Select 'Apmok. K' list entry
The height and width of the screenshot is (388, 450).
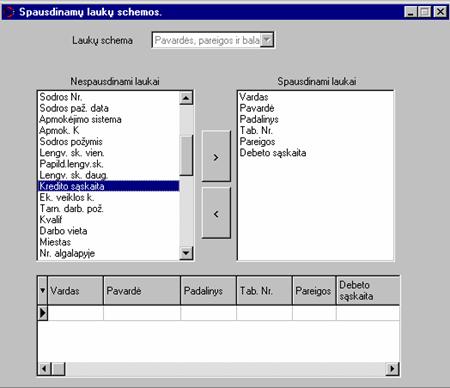pos(108,130)
